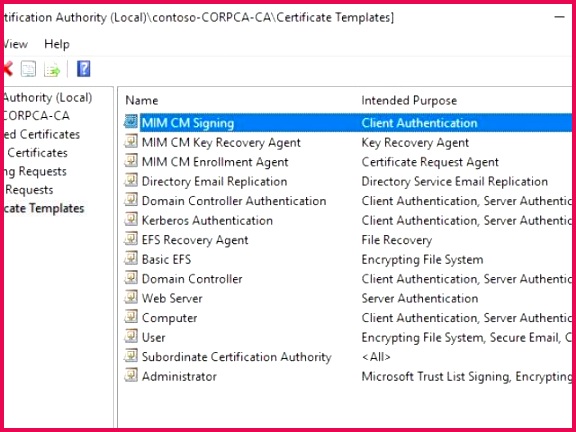Select the Domain Controller Authentication name
This screenshot has height=432, width=576.
point(234,201)
